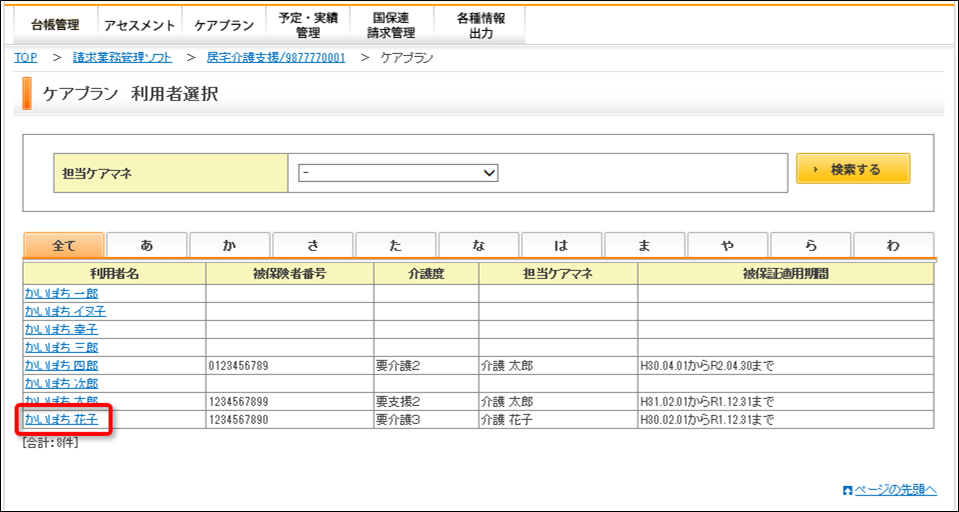Click the 要介護3 cell
Viewport: 959px width, 512px height.
click(426, 420)
